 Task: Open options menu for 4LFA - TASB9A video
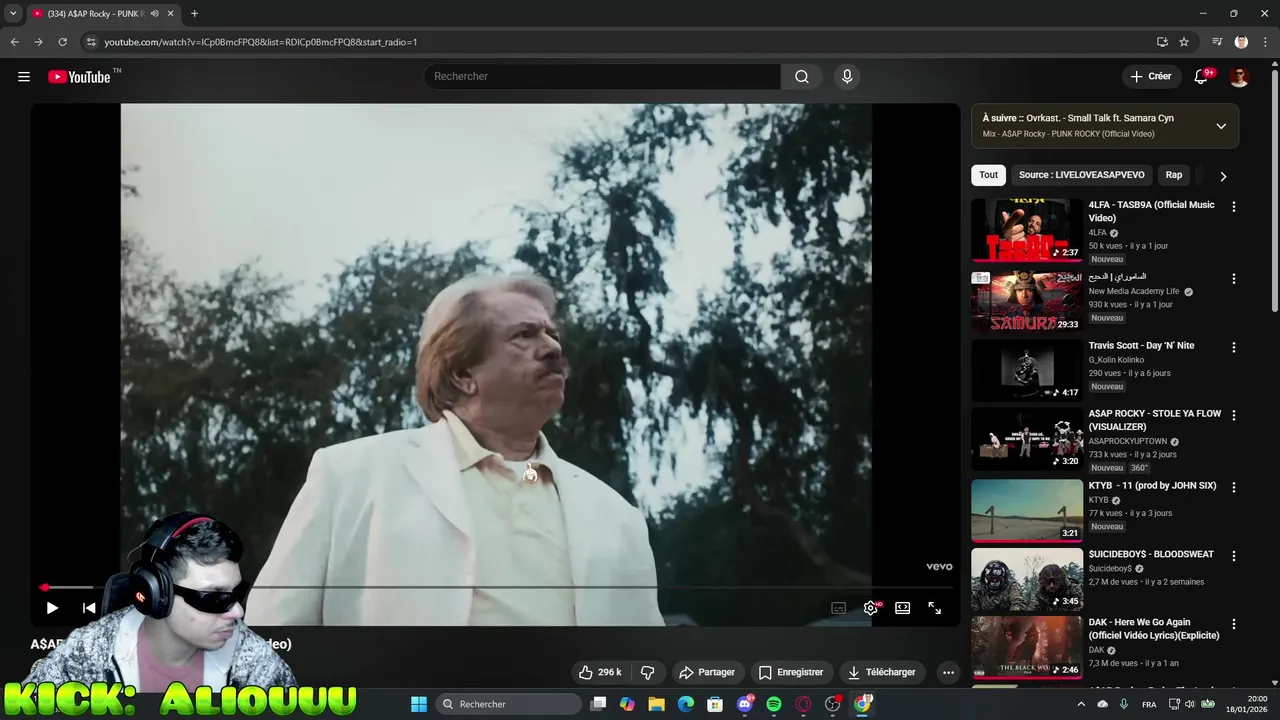coord(1233,207)
